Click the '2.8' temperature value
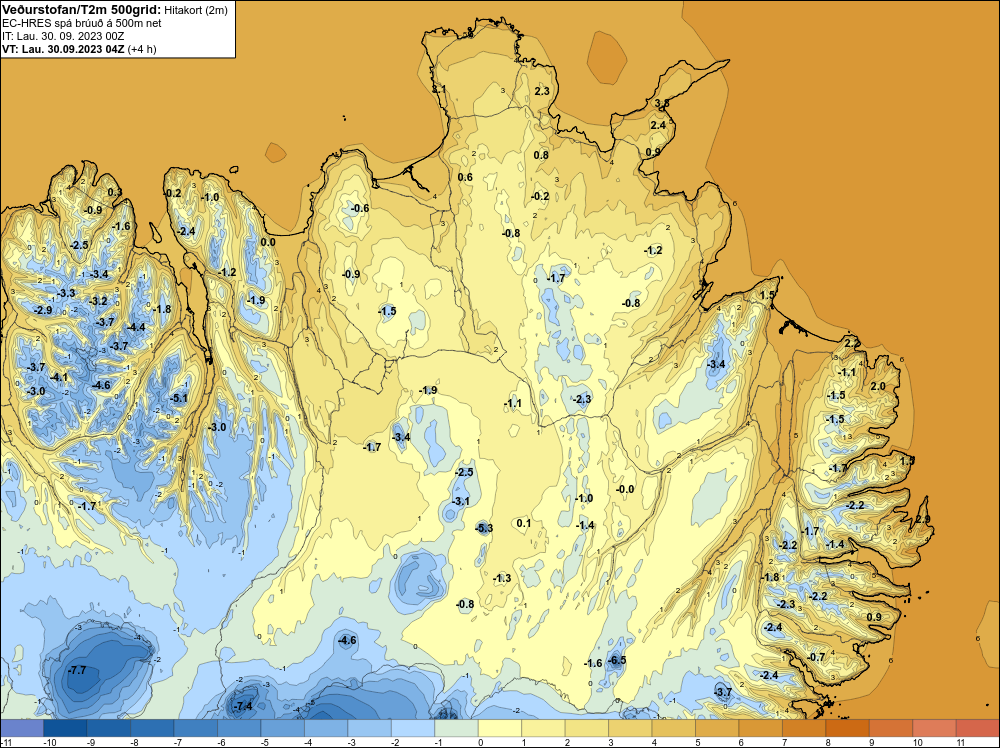Viewport: 1000px width, 748px height. 923,520
